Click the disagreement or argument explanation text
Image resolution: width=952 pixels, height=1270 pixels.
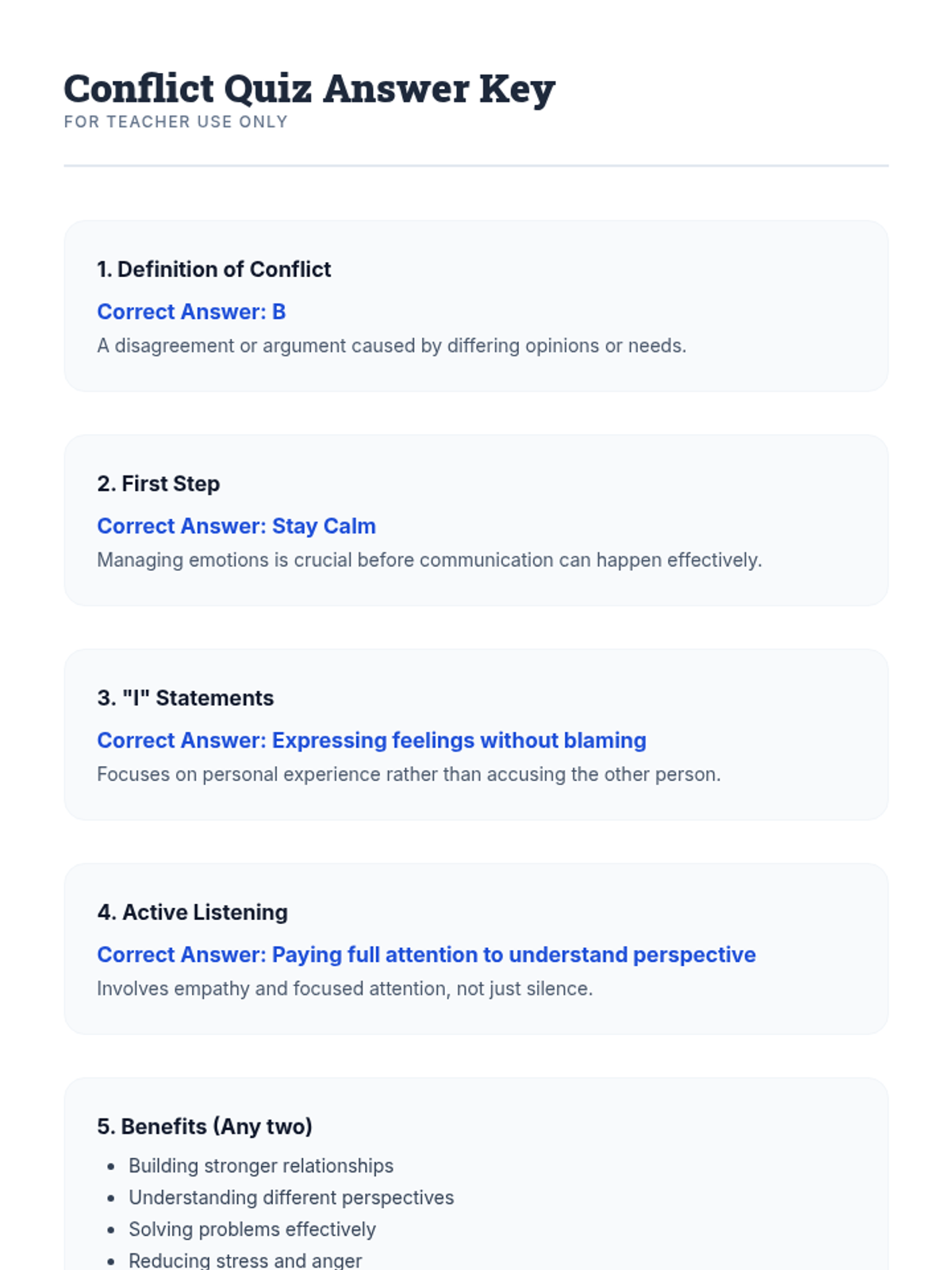click(391, 346)
